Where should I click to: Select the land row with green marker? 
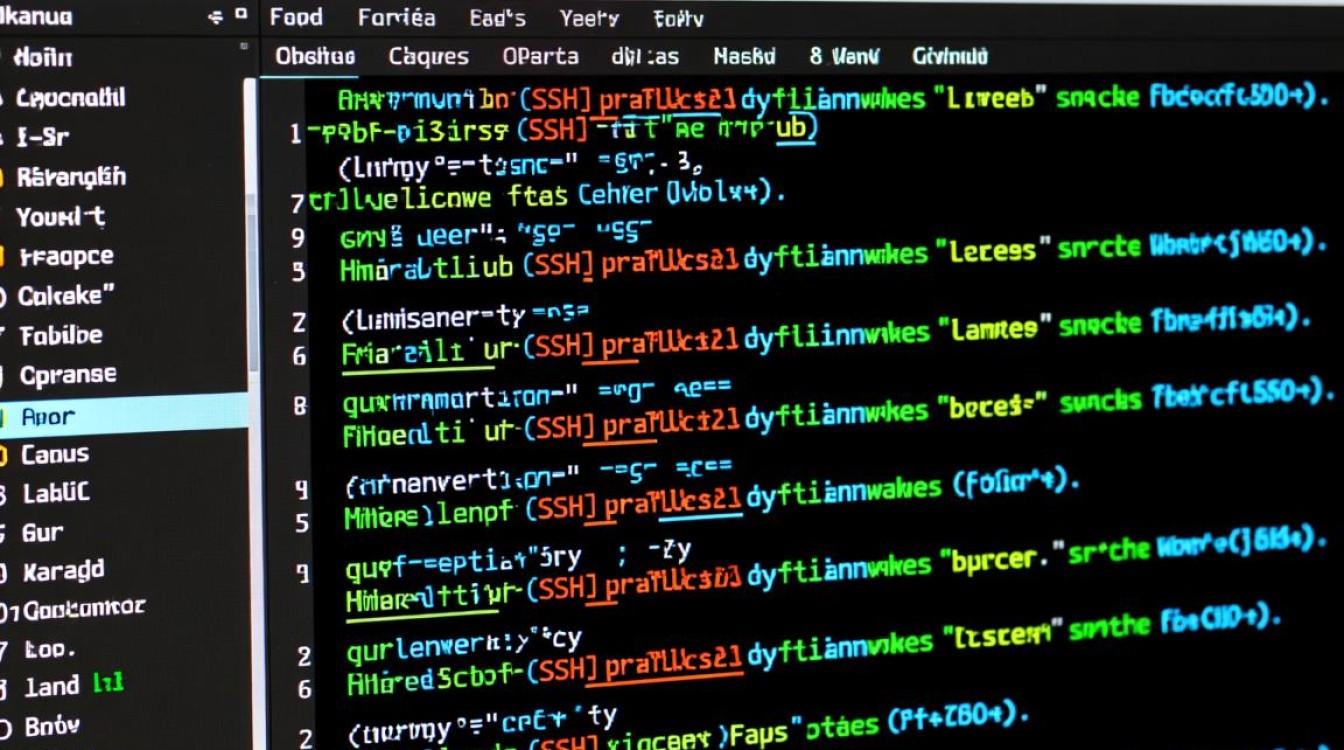pyautogui.click(x=73, y=686)
